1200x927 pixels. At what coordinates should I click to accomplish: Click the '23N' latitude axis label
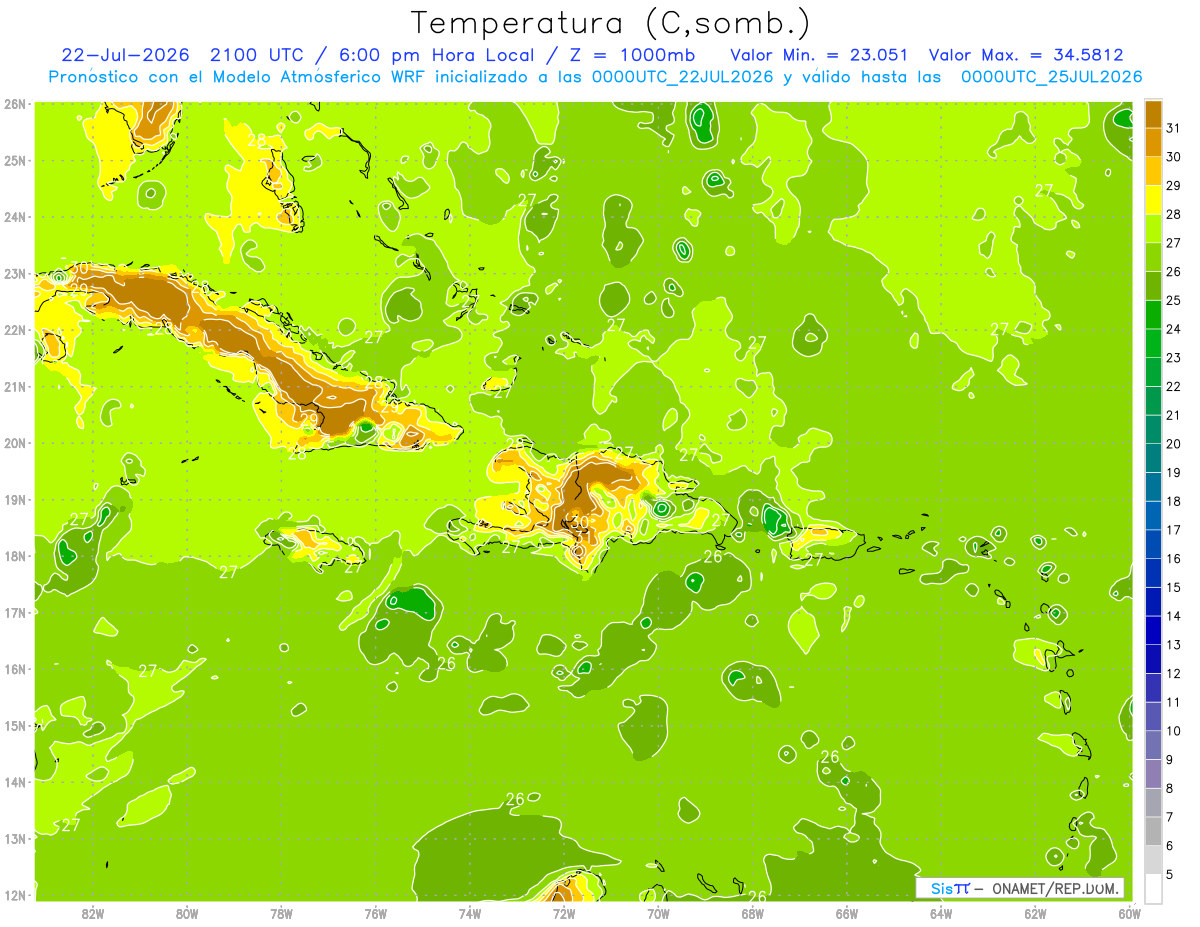15,273
